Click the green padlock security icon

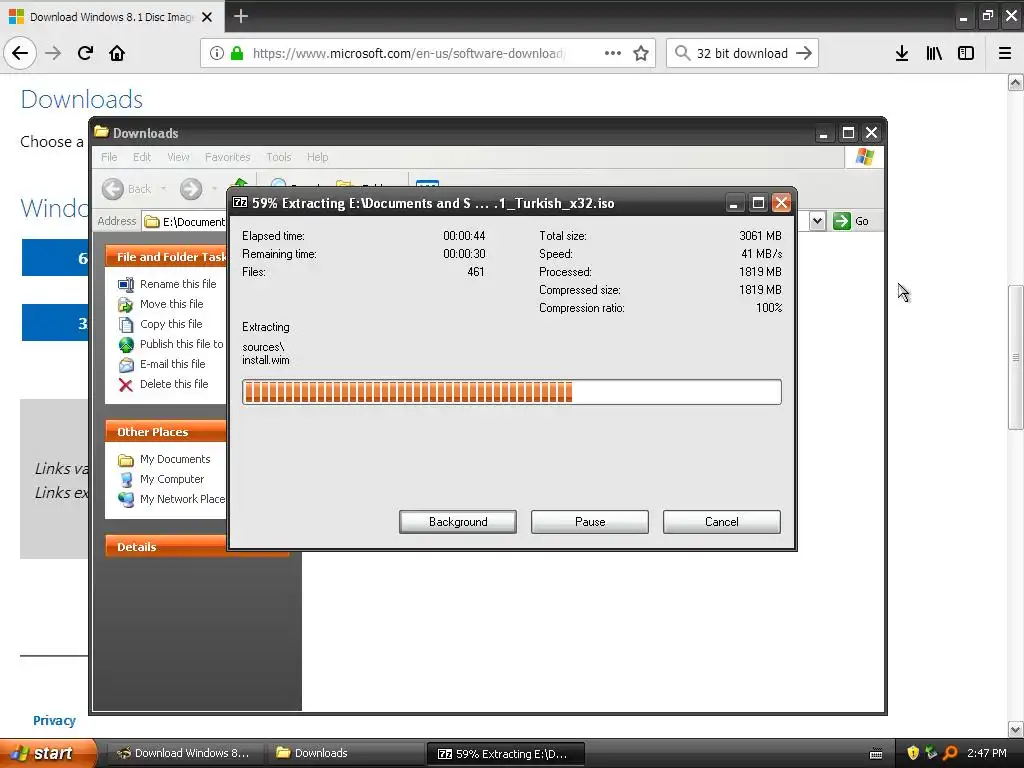pyautogui.click(x=237, y=53)
